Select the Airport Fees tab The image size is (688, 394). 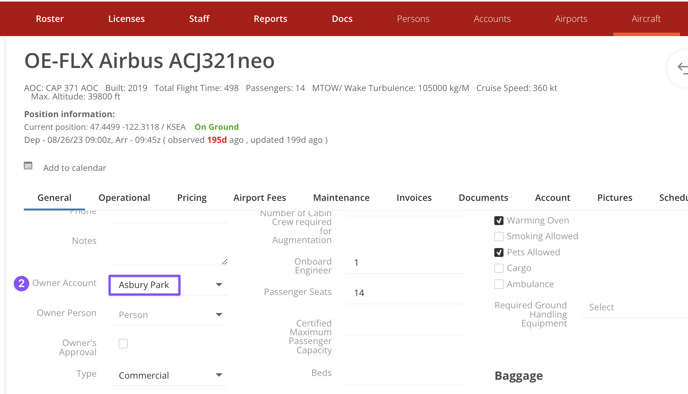[260, 198]
